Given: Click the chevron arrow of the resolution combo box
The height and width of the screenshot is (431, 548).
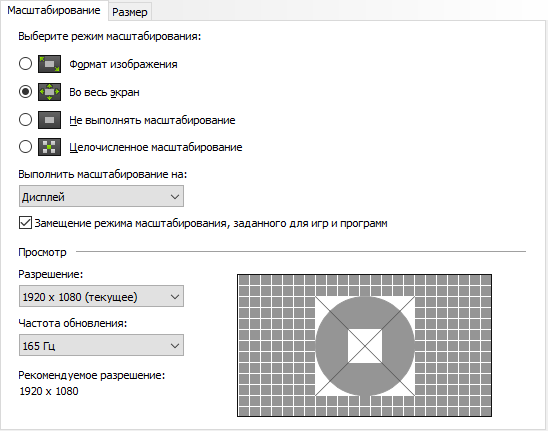Looking at the screenshot, I should pos(175,297).
